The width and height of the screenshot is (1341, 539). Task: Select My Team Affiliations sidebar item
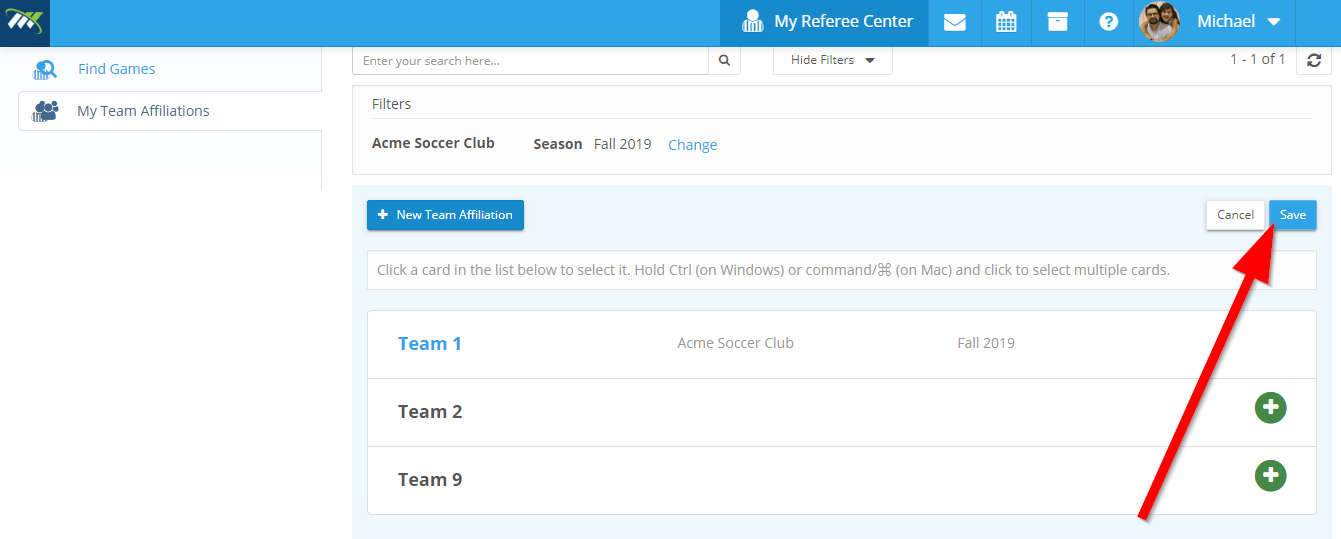(x=143, y=111)
